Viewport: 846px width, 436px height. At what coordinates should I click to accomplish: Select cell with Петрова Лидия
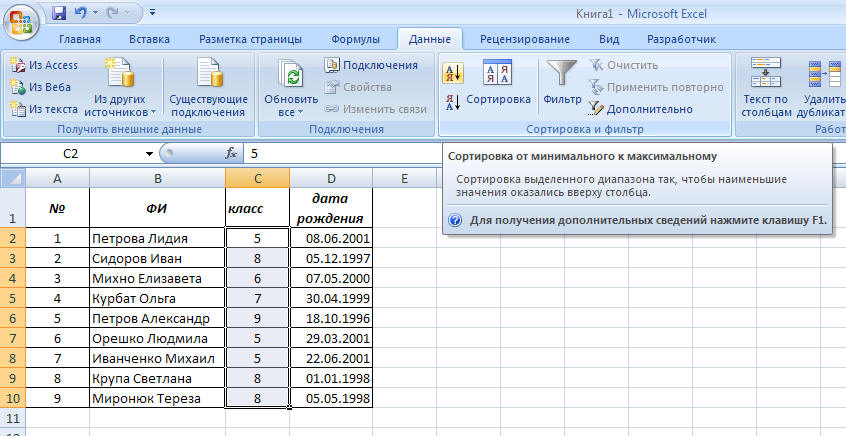[157, 239]
